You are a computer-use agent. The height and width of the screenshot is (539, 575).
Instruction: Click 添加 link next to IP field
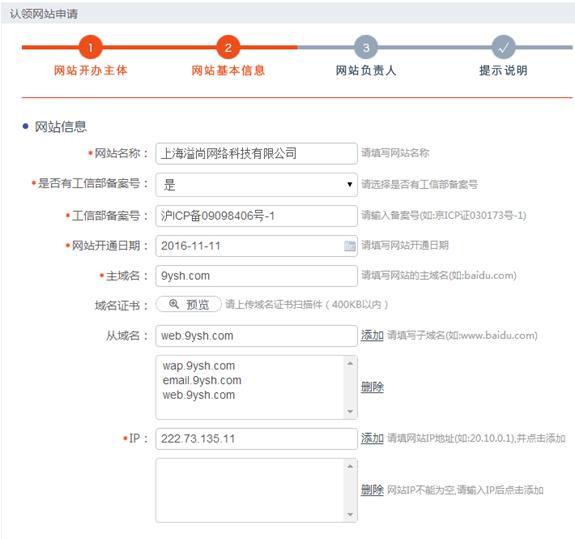coord(372,438)
